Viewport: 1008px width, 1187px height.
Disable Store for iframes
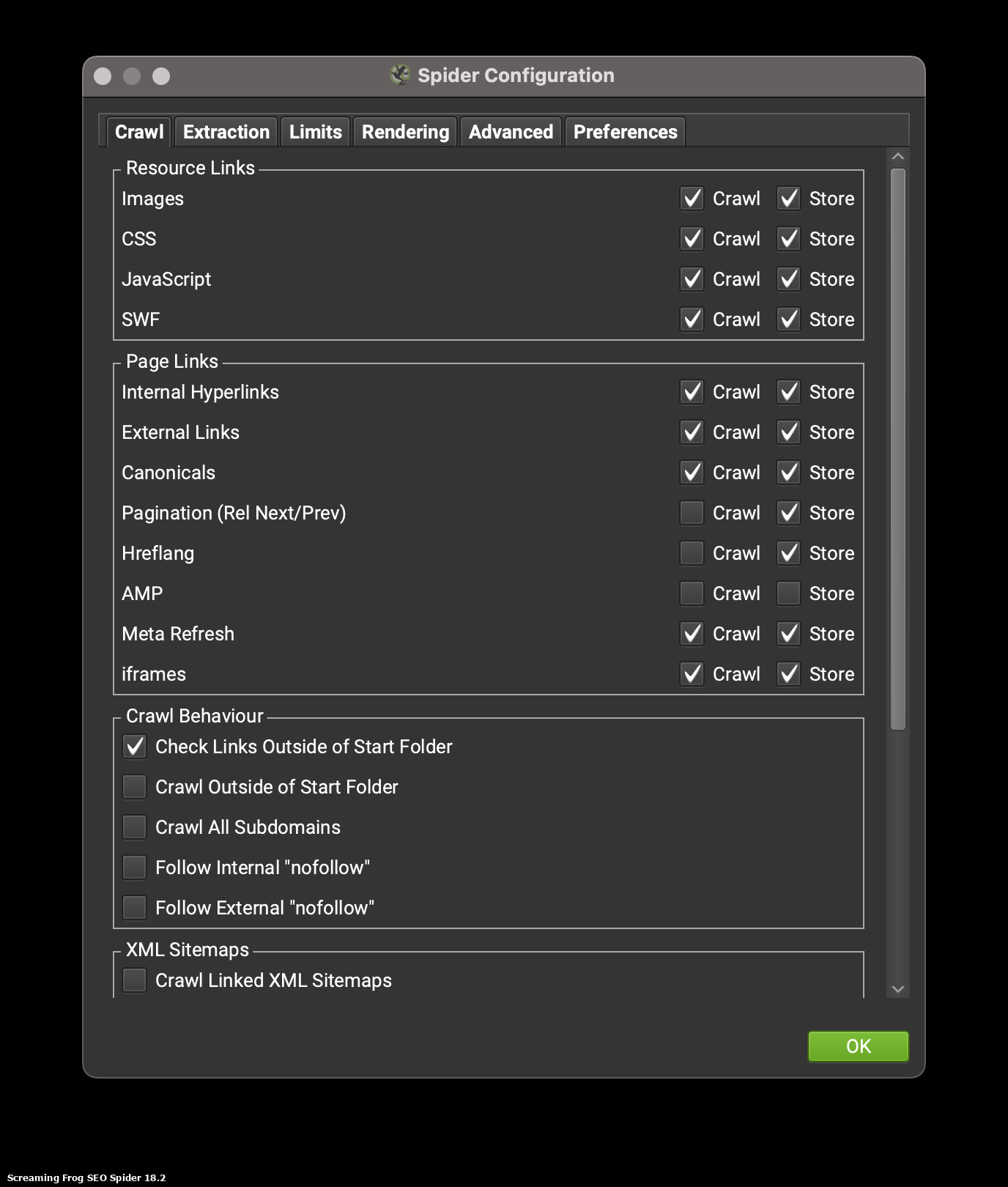pos(788,674)
